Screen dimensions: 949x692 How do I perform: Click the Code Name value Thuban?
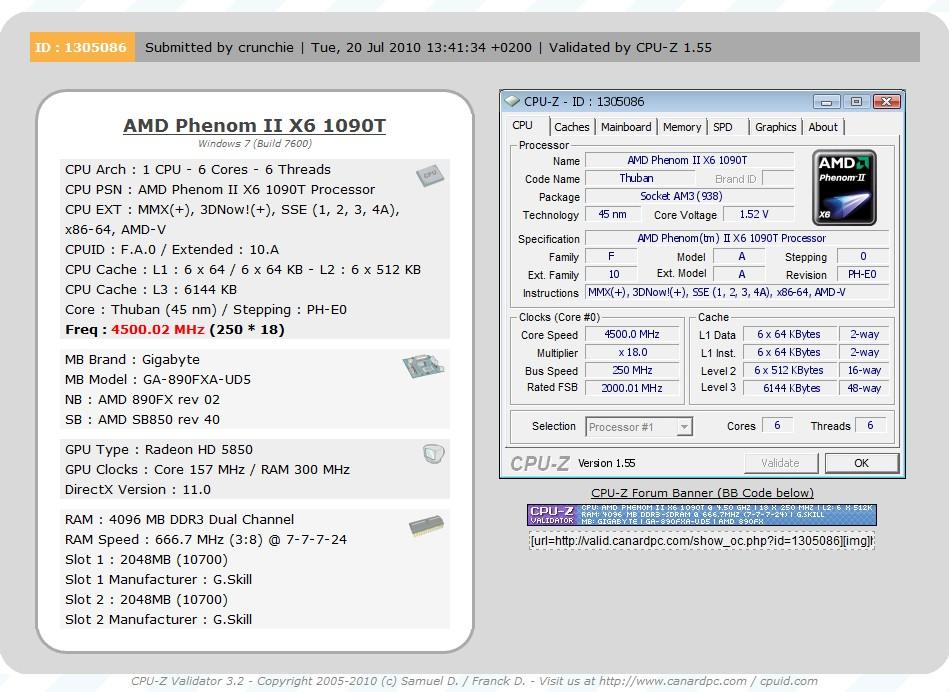639,178
